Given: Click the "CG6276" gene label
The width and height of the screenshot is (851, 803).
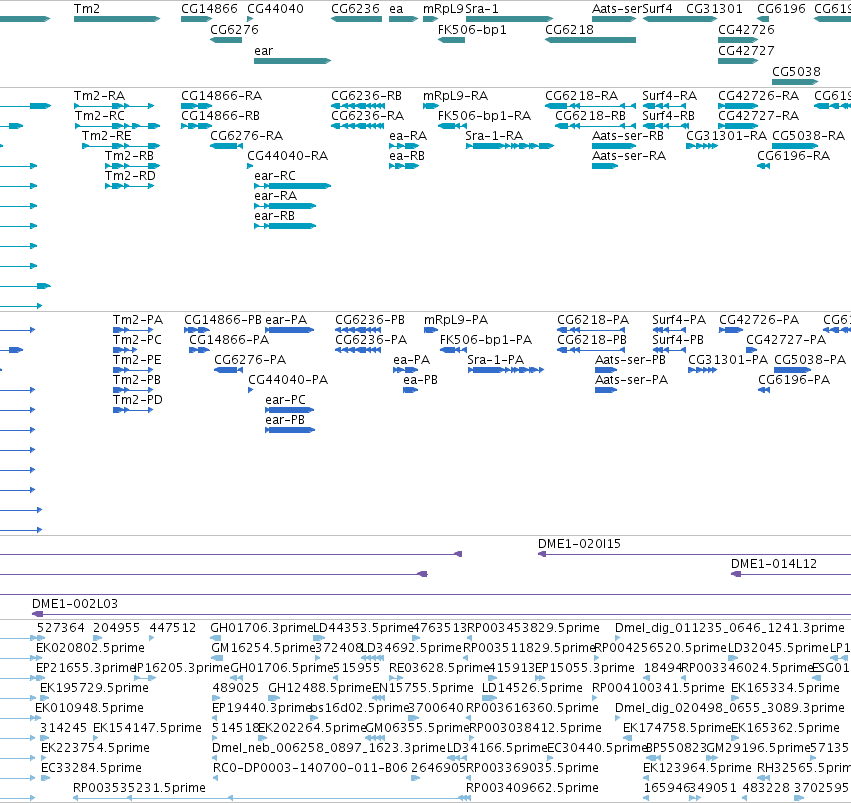Looking at the screenshot, I should click(234, 29).
